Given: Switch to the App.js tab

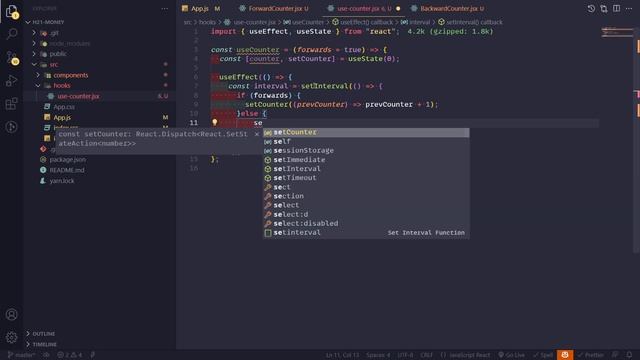Looking at the screenshot, I should pyautogui.click(x=201, y=9).
